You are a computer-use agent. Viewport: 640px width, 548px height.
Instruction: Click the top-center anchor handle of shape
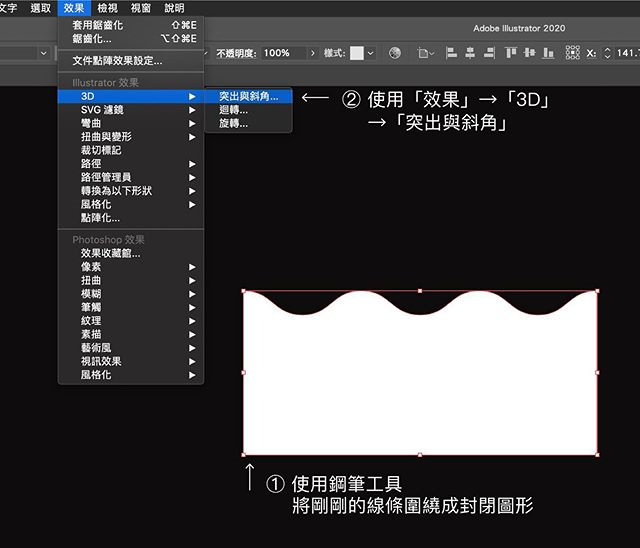tap(420, 291)
